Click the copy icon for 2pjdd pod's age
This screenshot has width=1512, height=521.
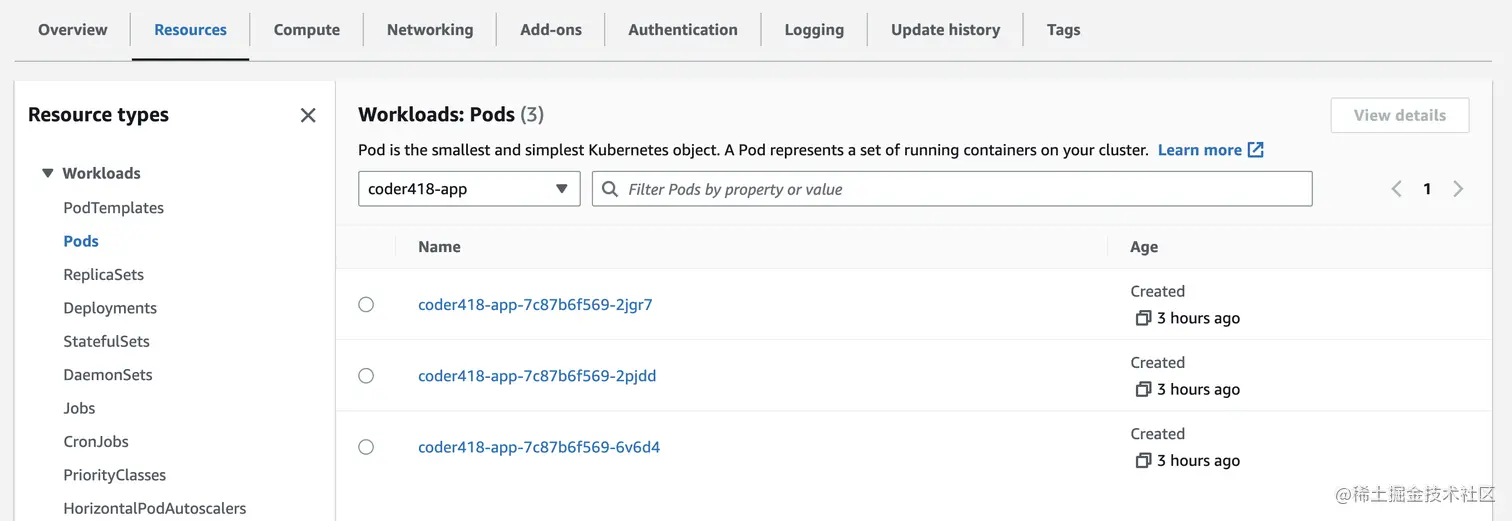1143,389
